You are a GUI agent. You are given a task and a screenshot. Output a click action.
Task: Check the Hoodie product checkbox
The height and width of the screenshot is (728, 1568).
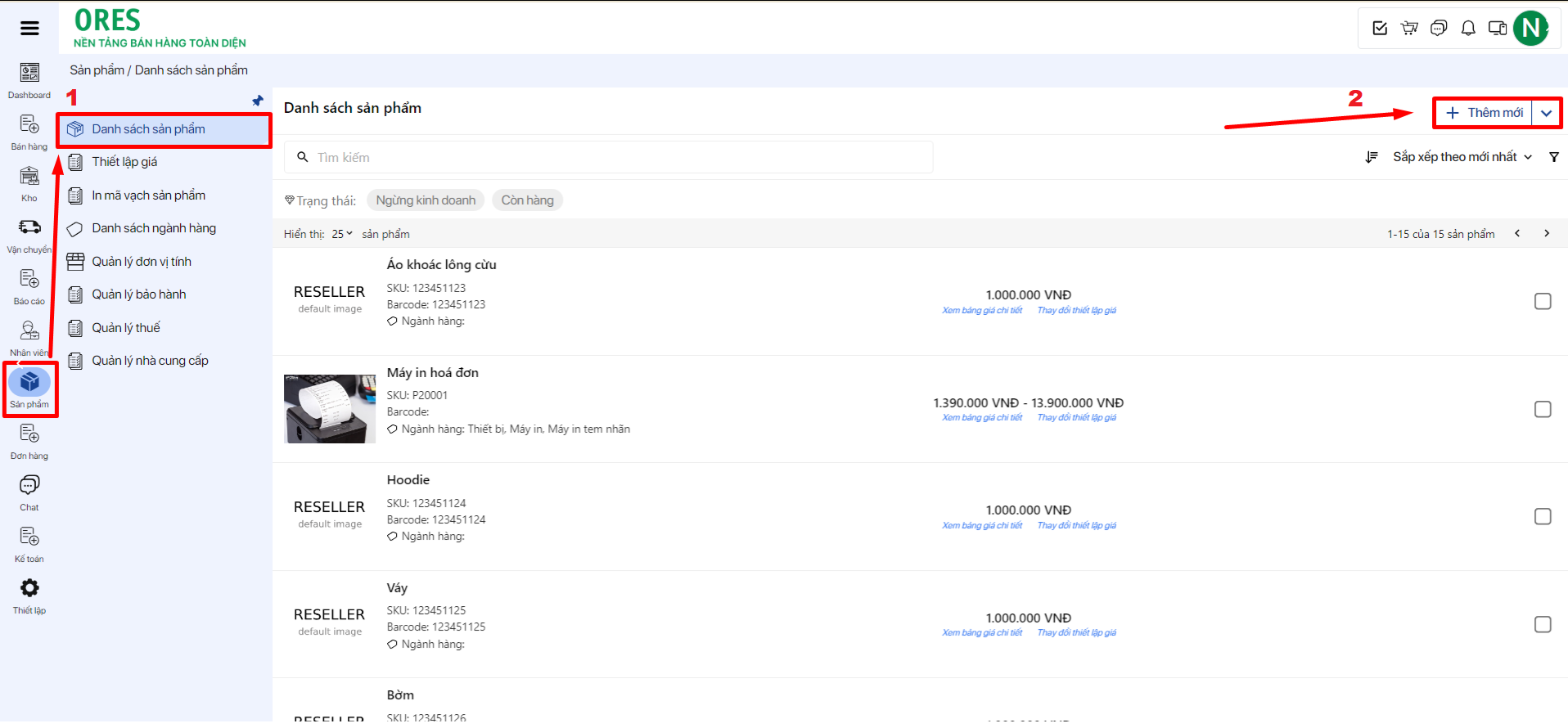coord(1543,517)
